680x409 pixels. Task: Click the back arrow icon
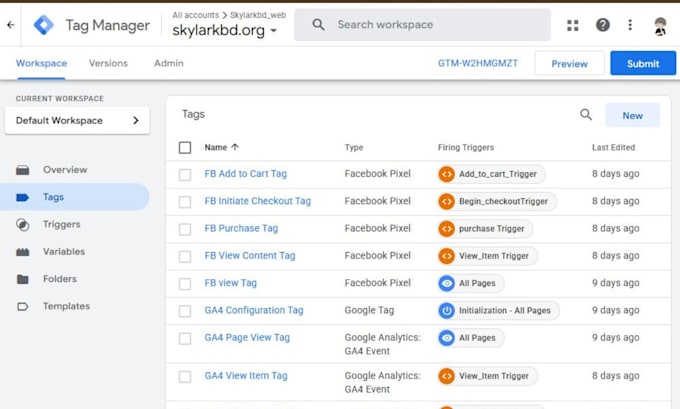point(10,25)
